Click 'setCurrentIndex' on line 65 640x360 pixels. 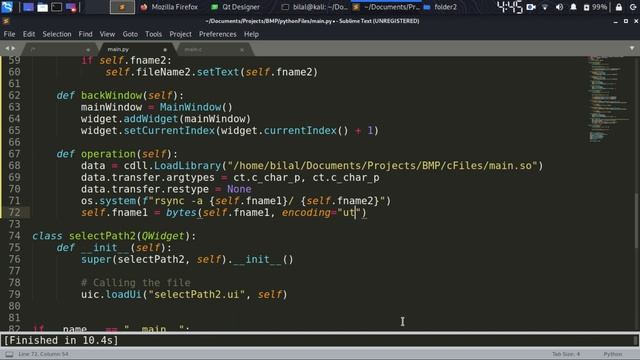click(169, 131)
